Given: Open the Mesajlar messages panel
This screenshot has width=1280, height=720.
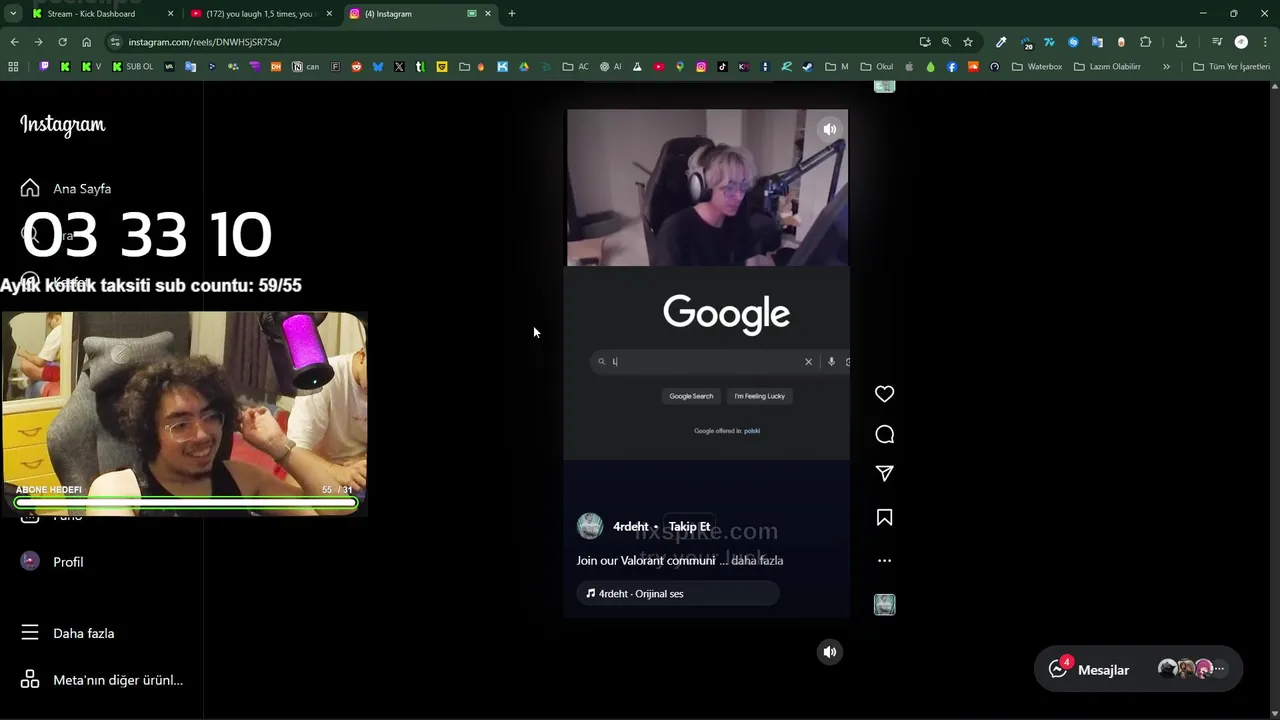Looking at the screenshot, I should [1137, 670].
